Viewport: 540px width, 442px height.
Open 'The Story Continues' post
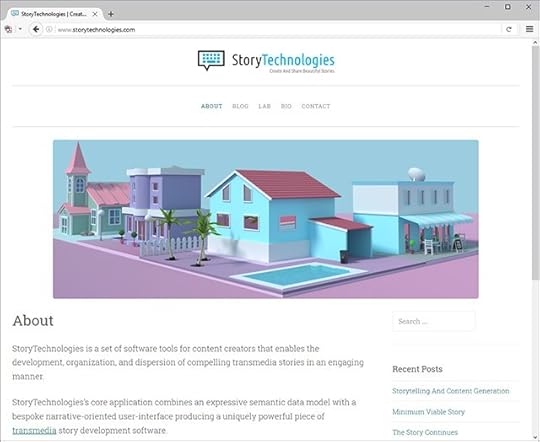coord(425,432)
